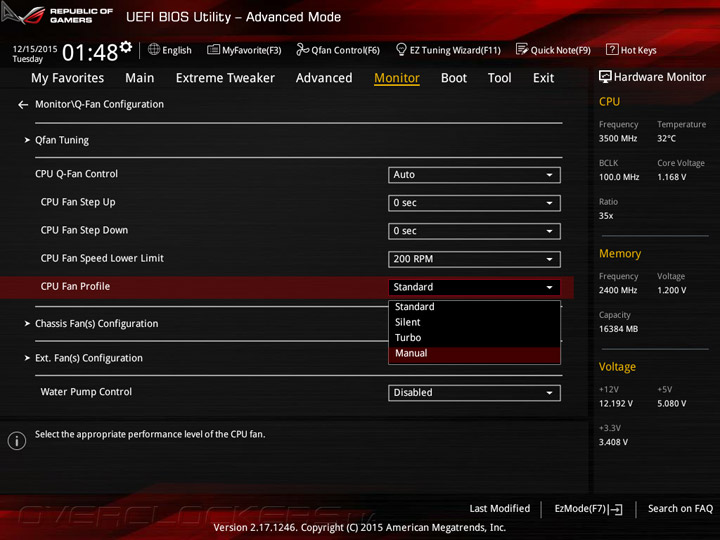Click the globe language icon

154,49
